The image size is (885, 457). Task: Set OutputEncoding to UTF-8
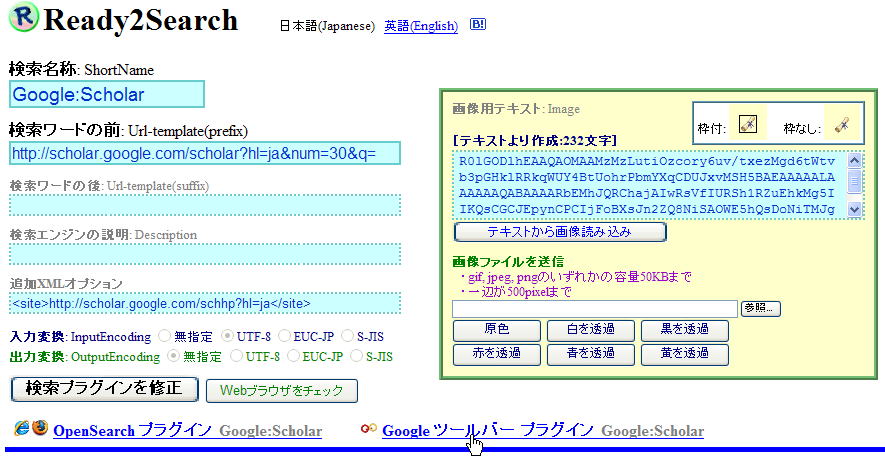pyautogui.click(x=236, y=356)
